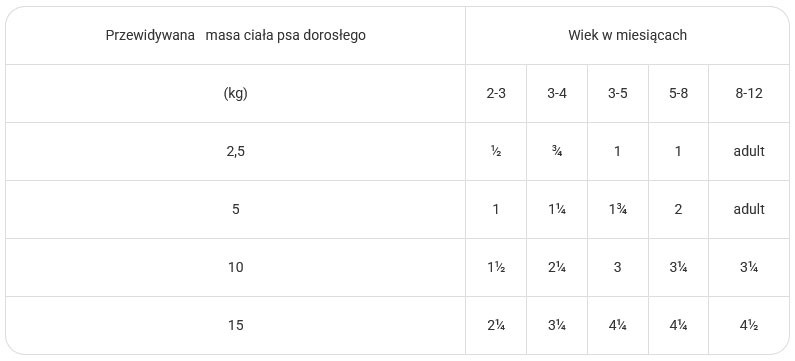
Task: Click 'adult' in the 2,5 kg row
Action: [749, 152]
